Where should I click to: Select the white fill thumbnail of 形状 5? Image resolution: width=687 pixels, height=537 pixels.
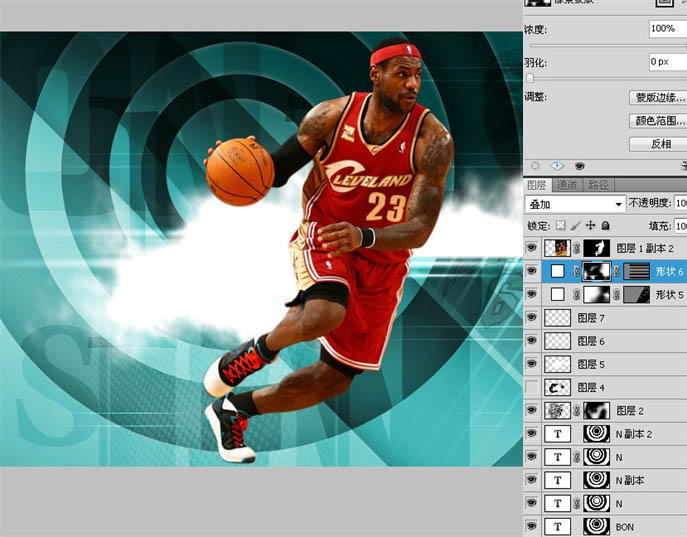pos(557,294)
